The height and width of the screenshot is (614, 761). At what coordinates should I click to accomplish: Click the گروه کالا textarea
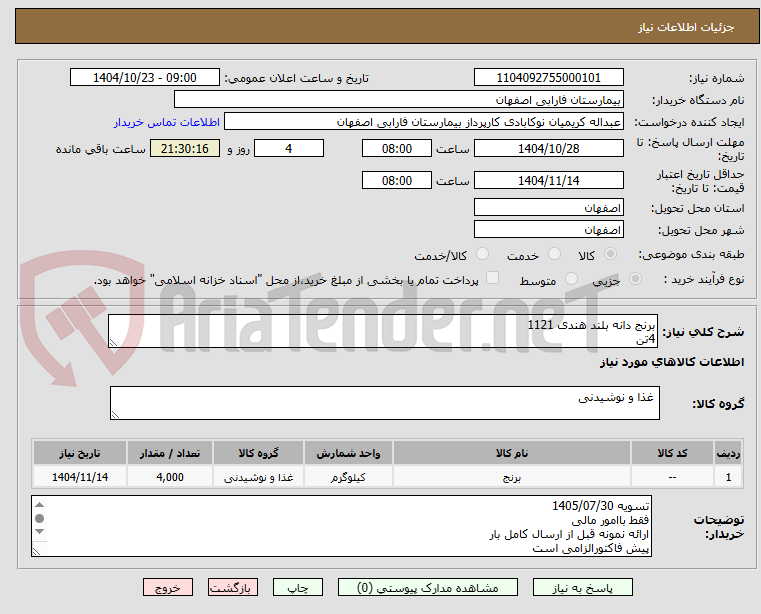click(384, 403)
